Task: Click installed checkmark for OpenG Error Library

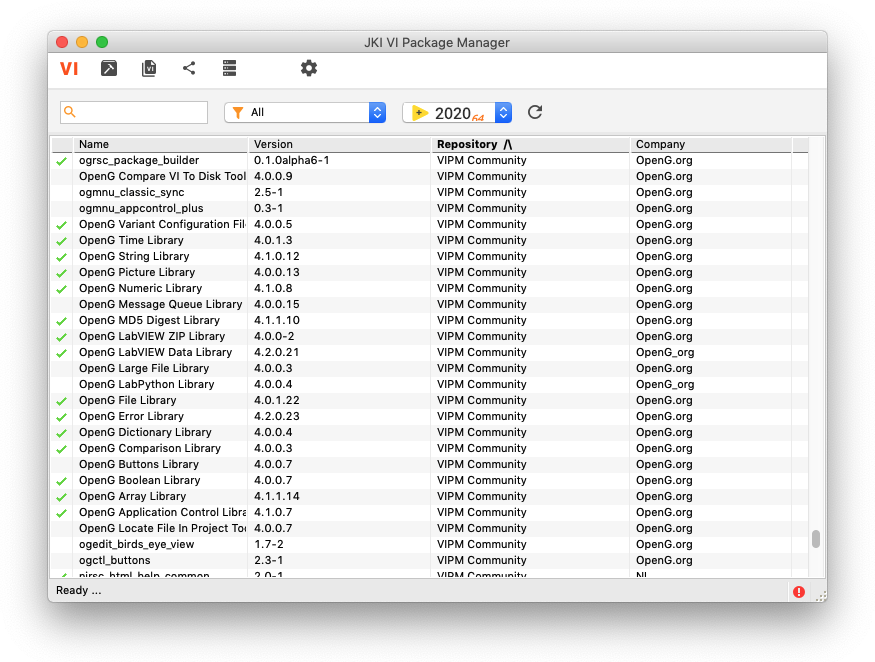Action: click(61, 418)
